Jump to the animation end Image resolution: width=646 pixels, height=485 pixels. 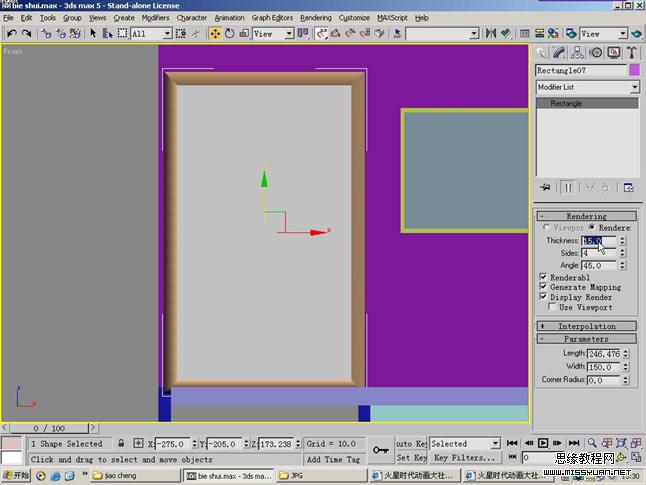coord(574,443)
